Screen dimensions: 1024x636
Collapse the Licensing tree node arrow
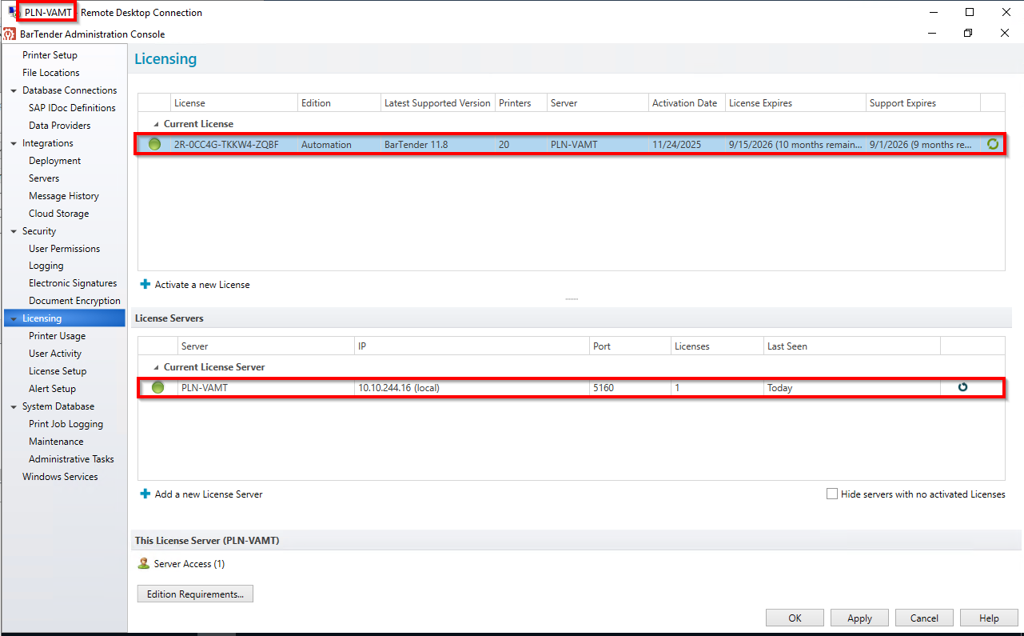click(14, 319)
